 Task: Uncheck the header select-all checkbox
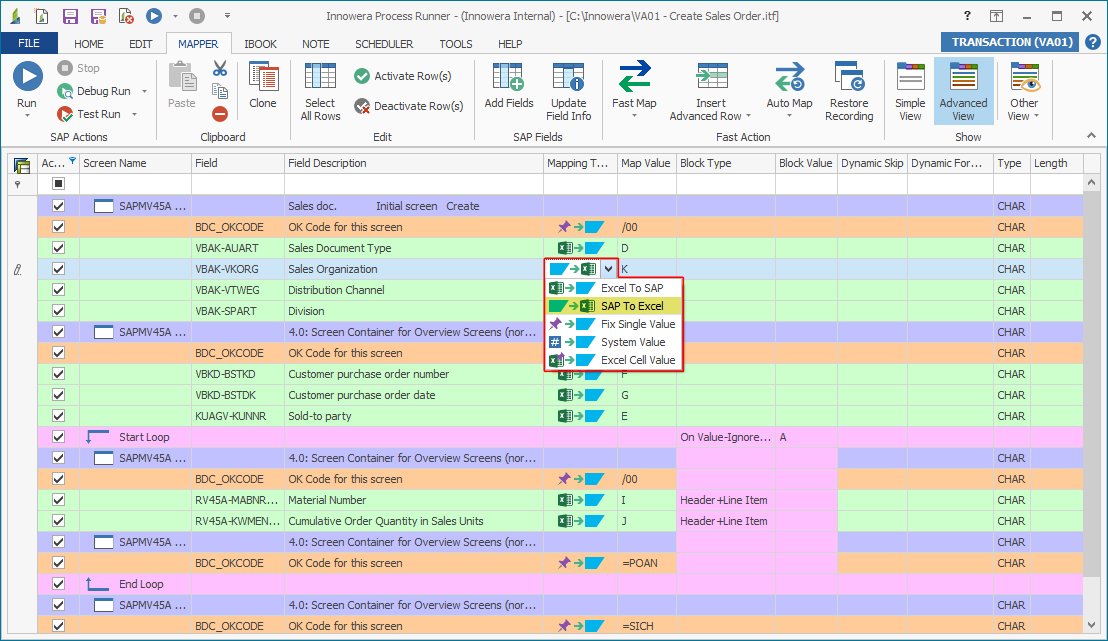tap(57, 184)
